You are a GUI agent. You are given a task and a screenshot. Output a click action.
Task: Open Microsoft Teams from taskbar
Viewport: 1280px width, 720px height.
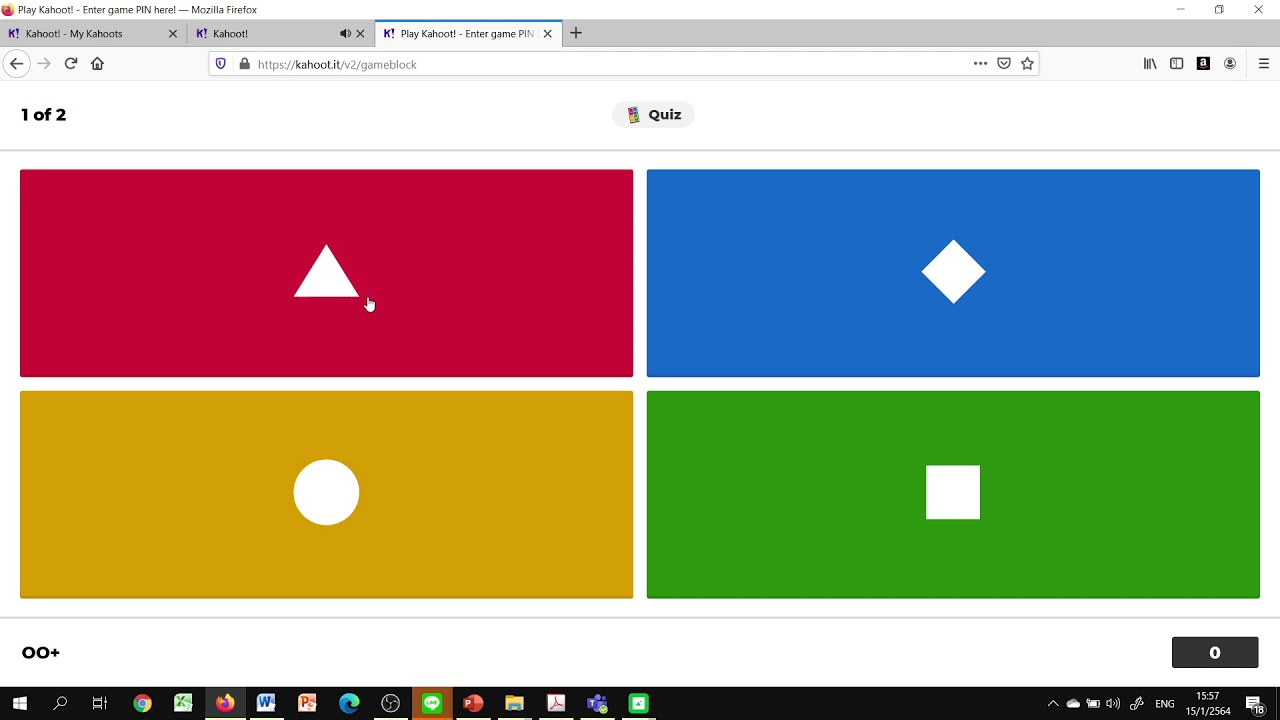pyautogui.click(x=597, y=704)
